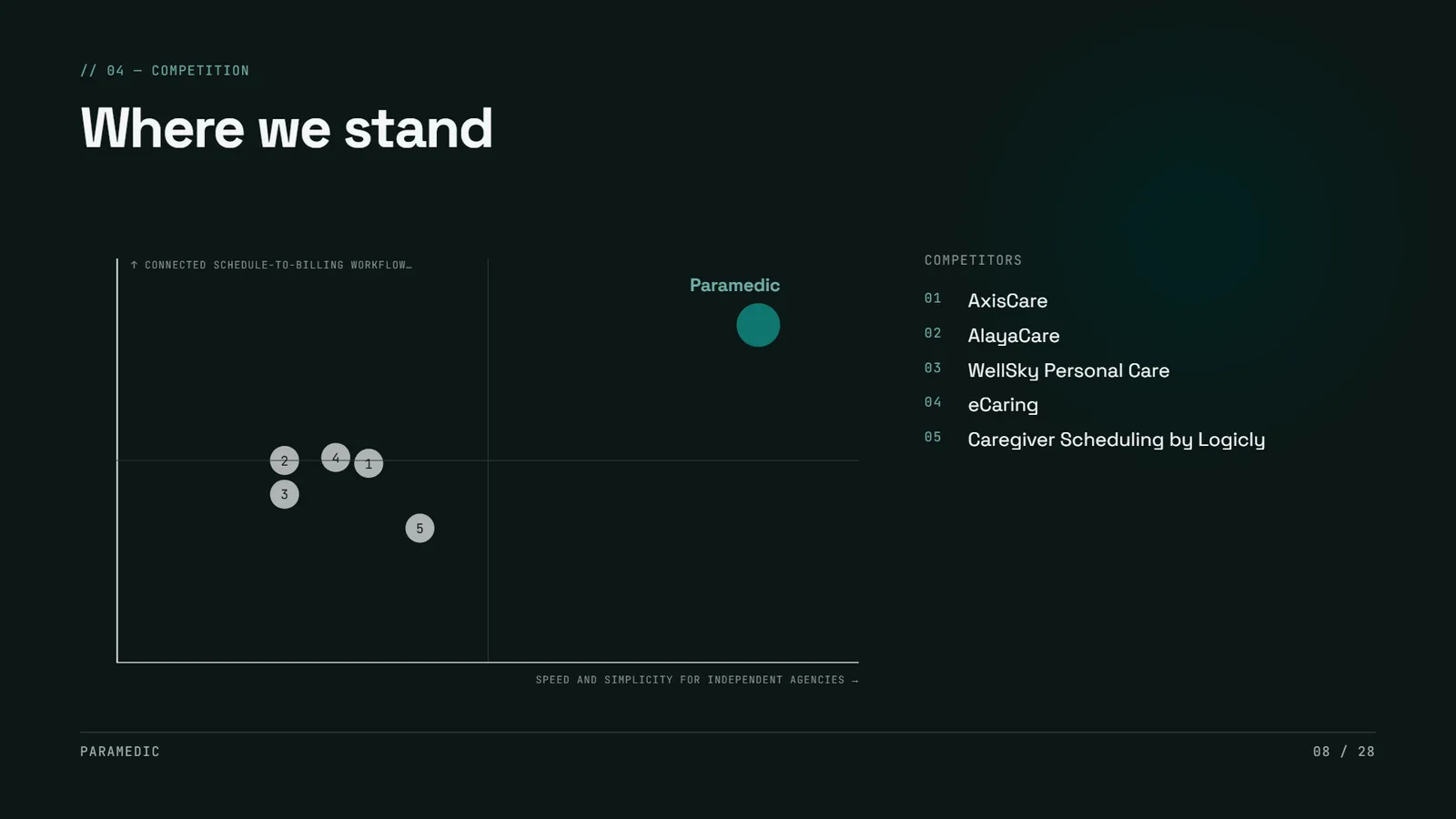Image resolution: width=1456 pixels, height=819 pixels.
Task: Click the 'COMPETITORS' heading
Action: [x=973, y=260]
